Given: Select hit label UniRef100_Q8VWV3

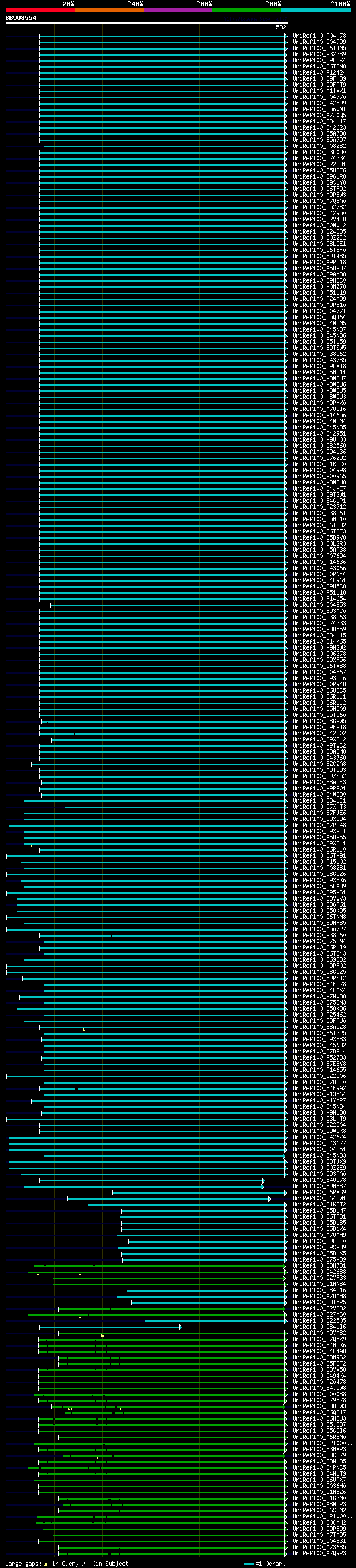Looking at the screenshot, I should [319, 898].
